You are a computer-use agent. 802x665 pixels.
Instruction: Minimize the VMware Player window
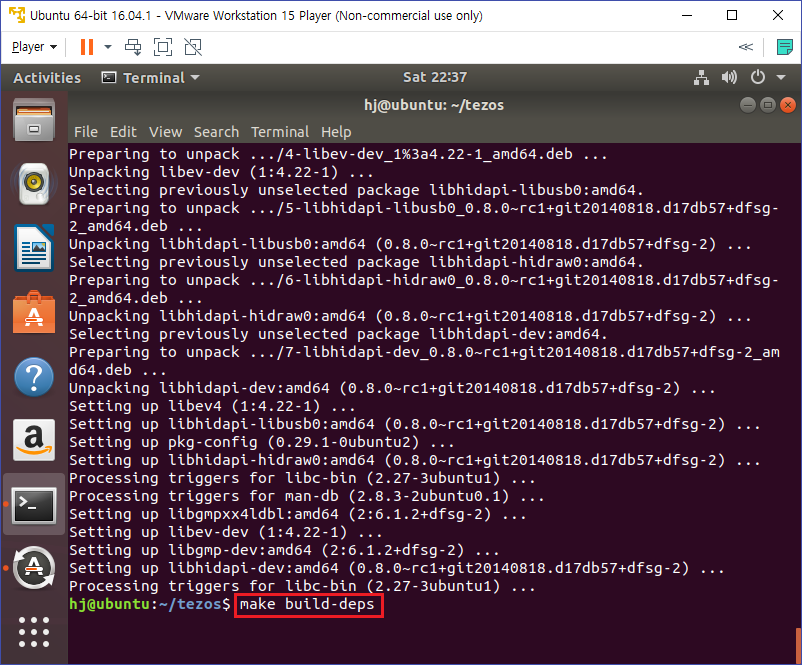point(687,15)
